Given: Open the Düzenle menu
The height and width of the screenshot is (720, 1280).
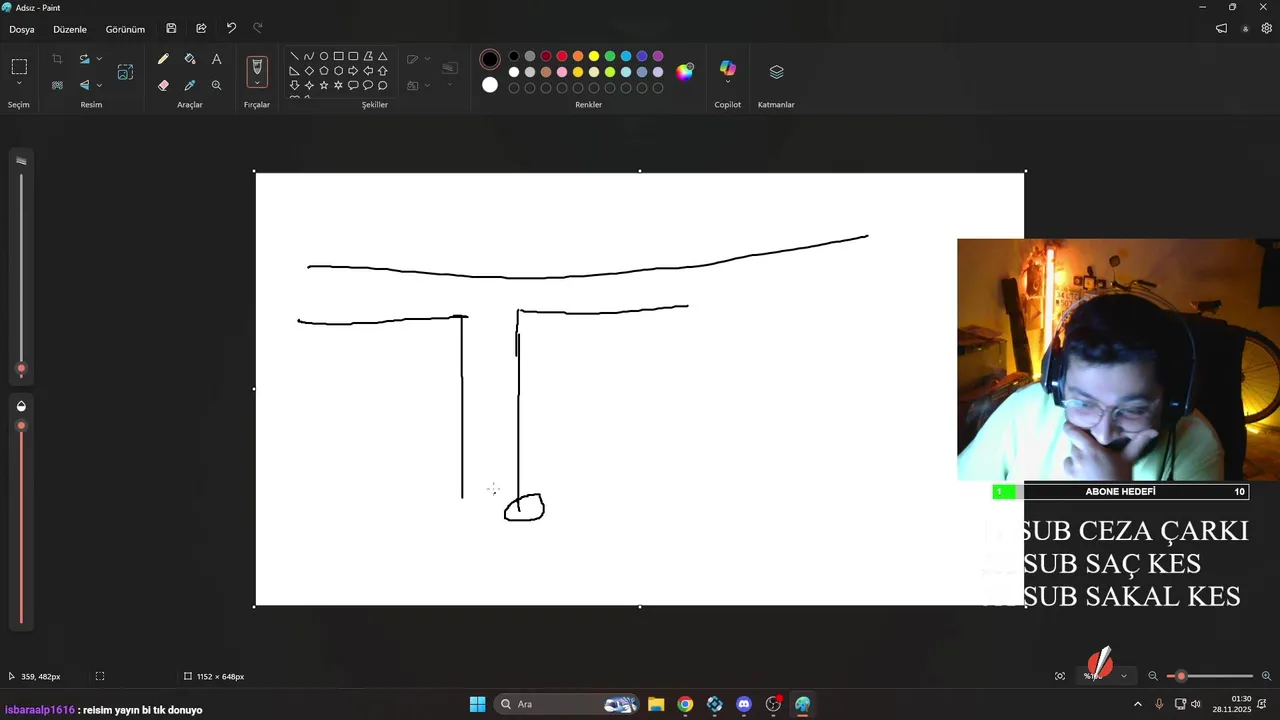Looking at the screenshot, I should pos(70,29).
